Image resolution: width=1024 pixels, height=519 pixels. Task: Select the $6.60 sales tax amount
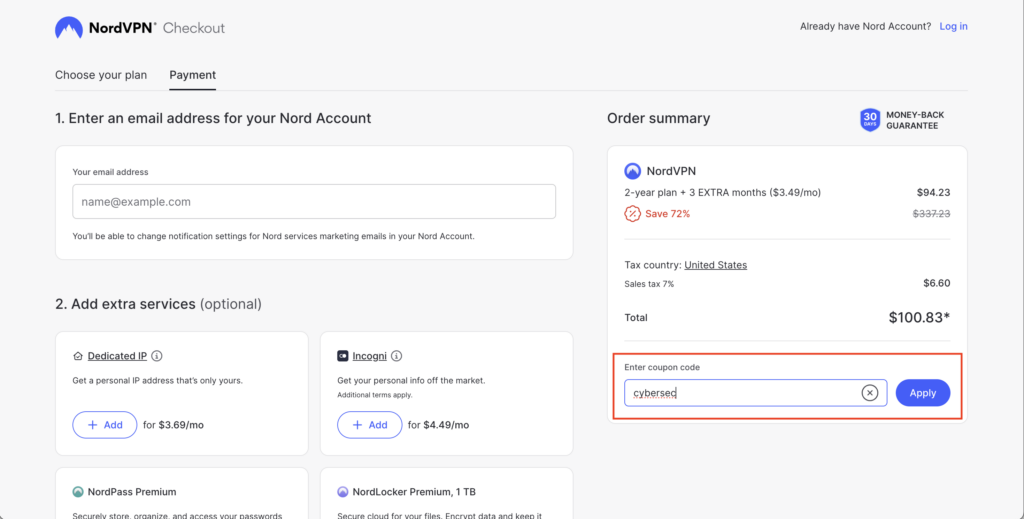coord(936,283)
